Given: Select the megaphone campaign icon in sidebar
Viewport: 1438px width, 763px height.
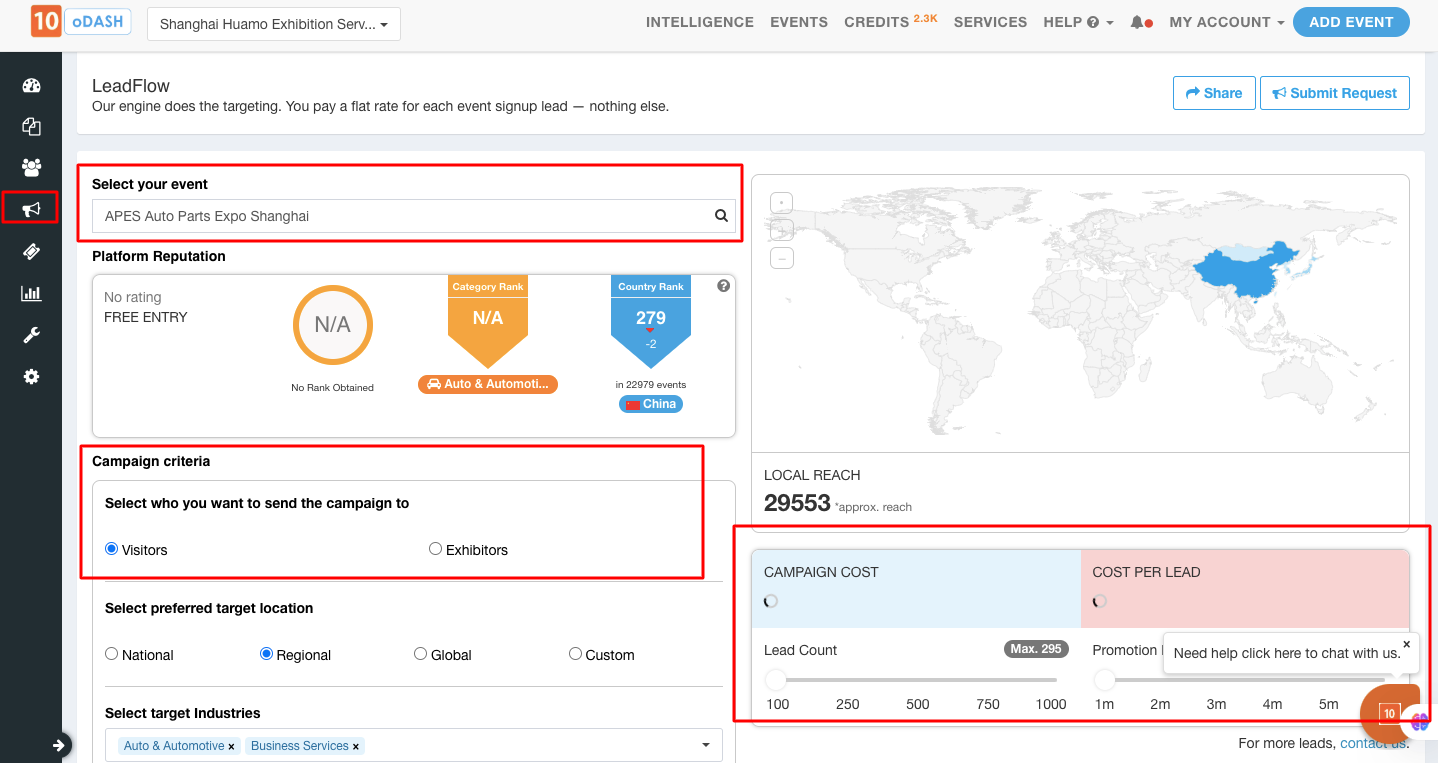Looking at the screenshot, I should click(31, 208).
